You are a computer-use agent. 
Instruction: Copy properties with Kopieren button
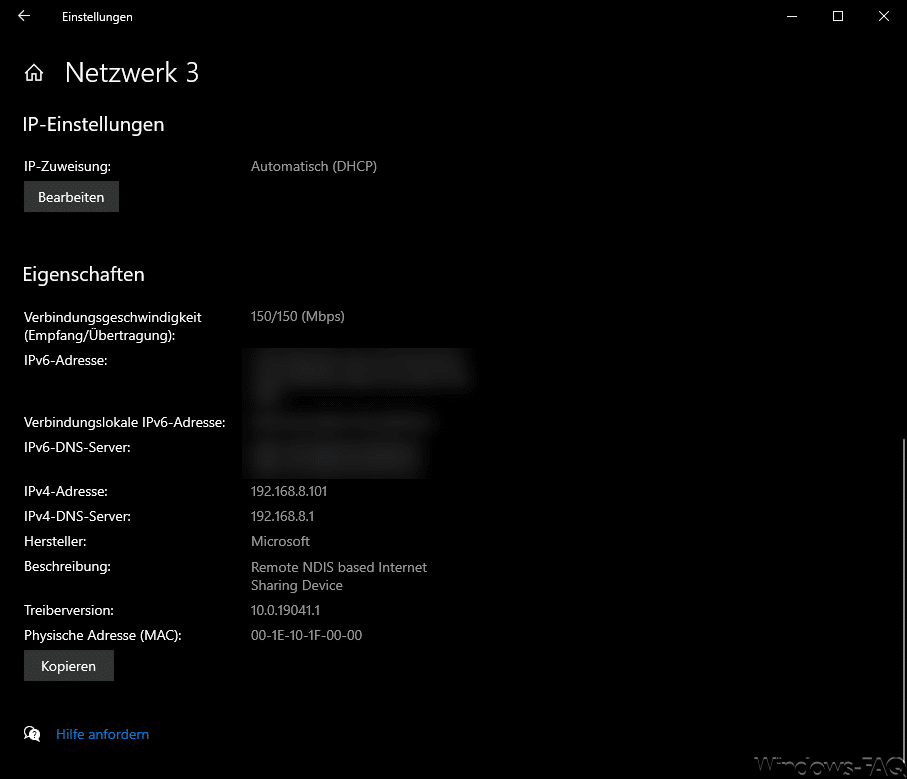click(x=69, y=666)
